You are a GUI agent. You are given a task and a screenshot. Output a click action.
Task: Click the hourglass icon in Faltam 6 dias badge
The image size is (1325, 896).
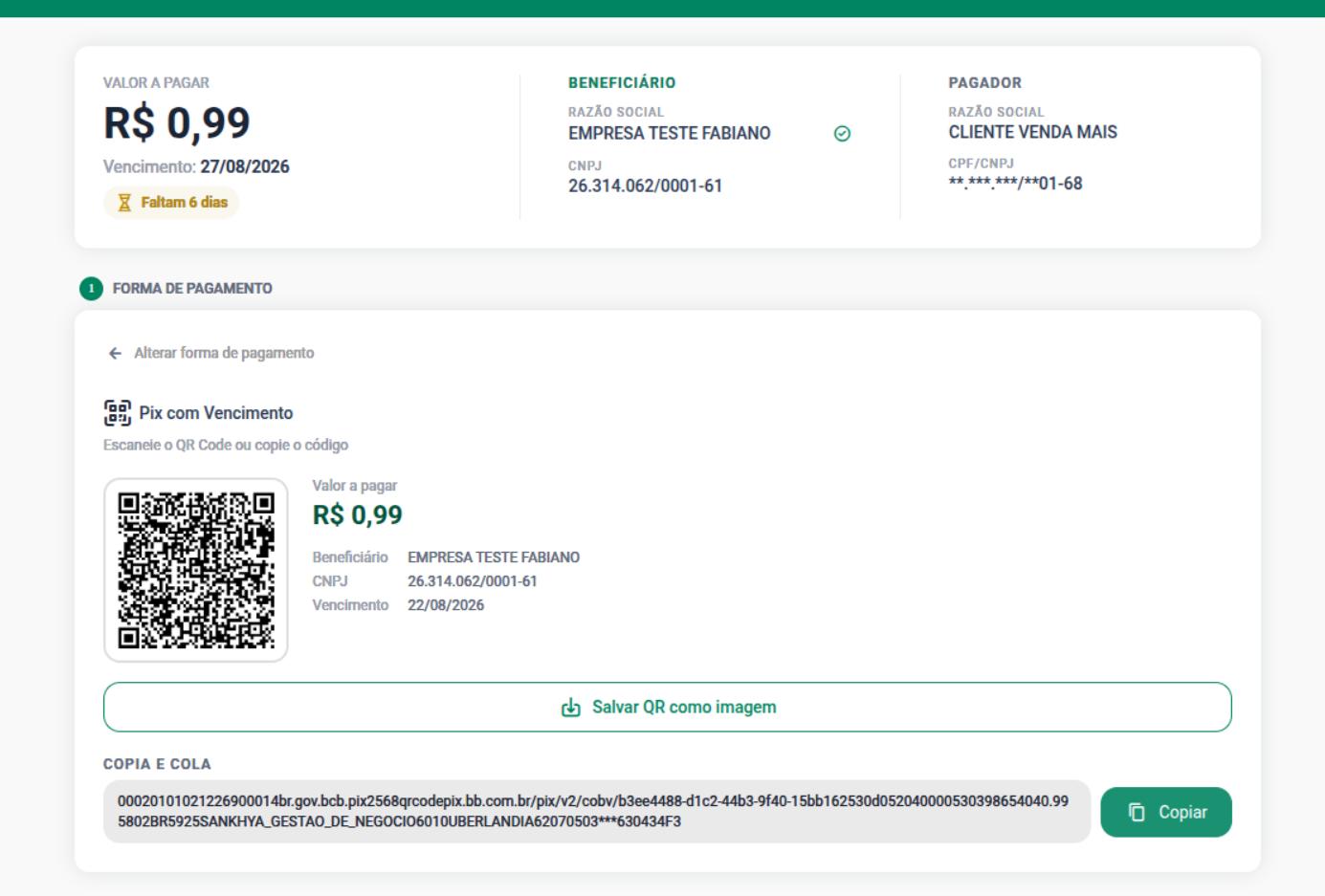pyautogui.click(x=124, y=203)
